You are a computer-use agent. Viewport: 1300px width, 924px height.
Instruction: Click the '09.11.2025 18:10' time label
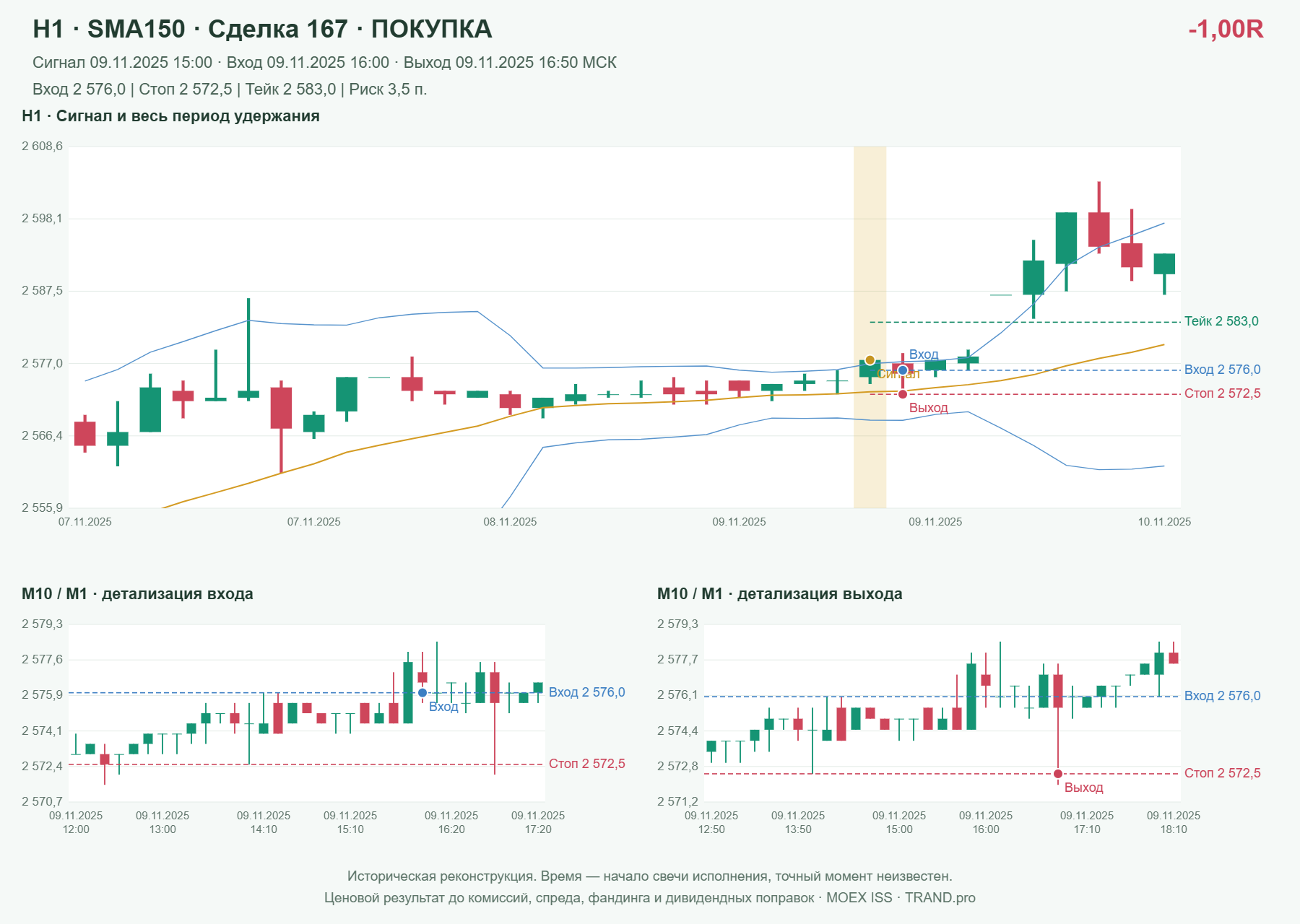(x=1174, y=822)
